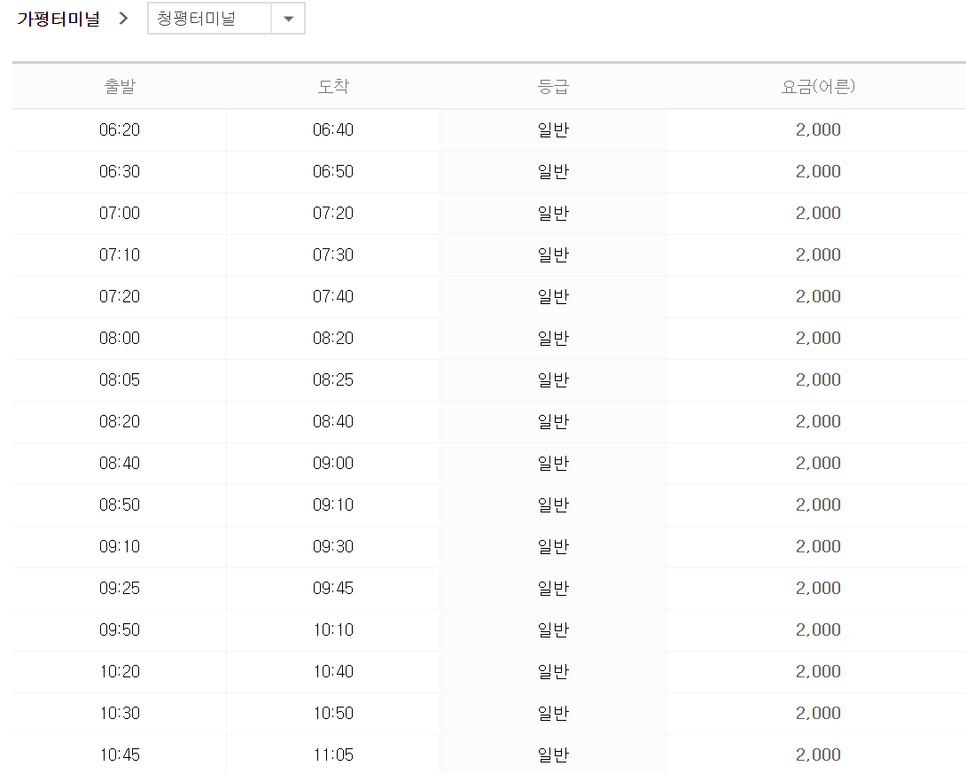
Task: Click the 2,000 fare in the 09:10 row
Action: 818,547
